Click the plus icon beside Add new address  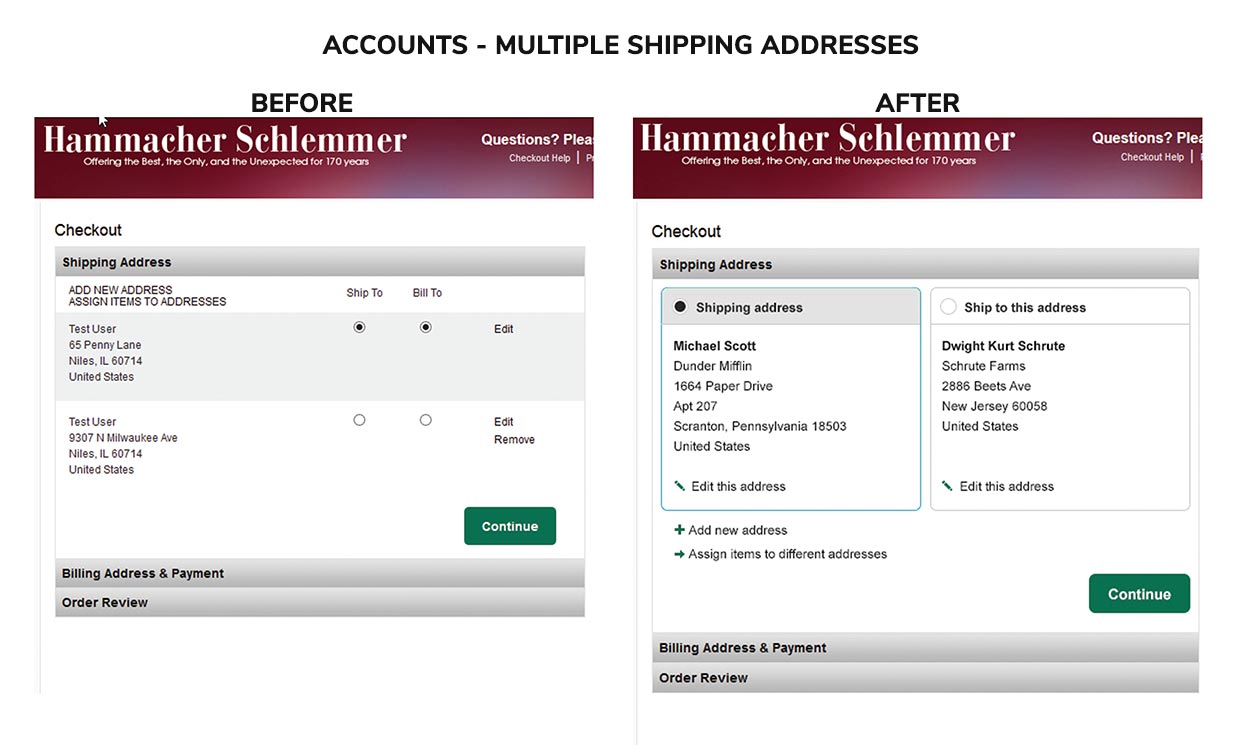pos(680,530)
